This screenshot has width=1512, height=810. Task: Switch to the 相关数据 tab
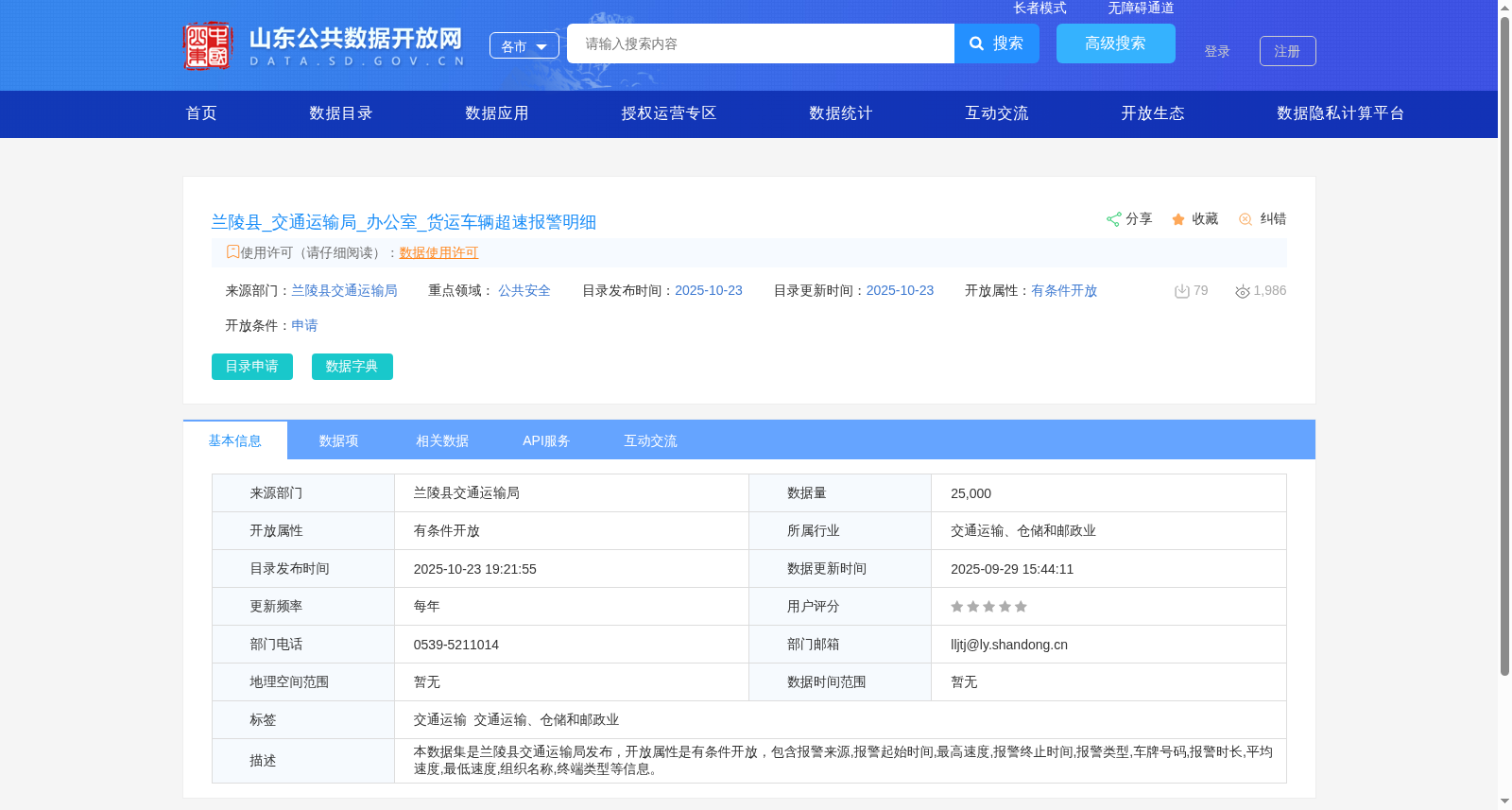click(x=442, y=440)
